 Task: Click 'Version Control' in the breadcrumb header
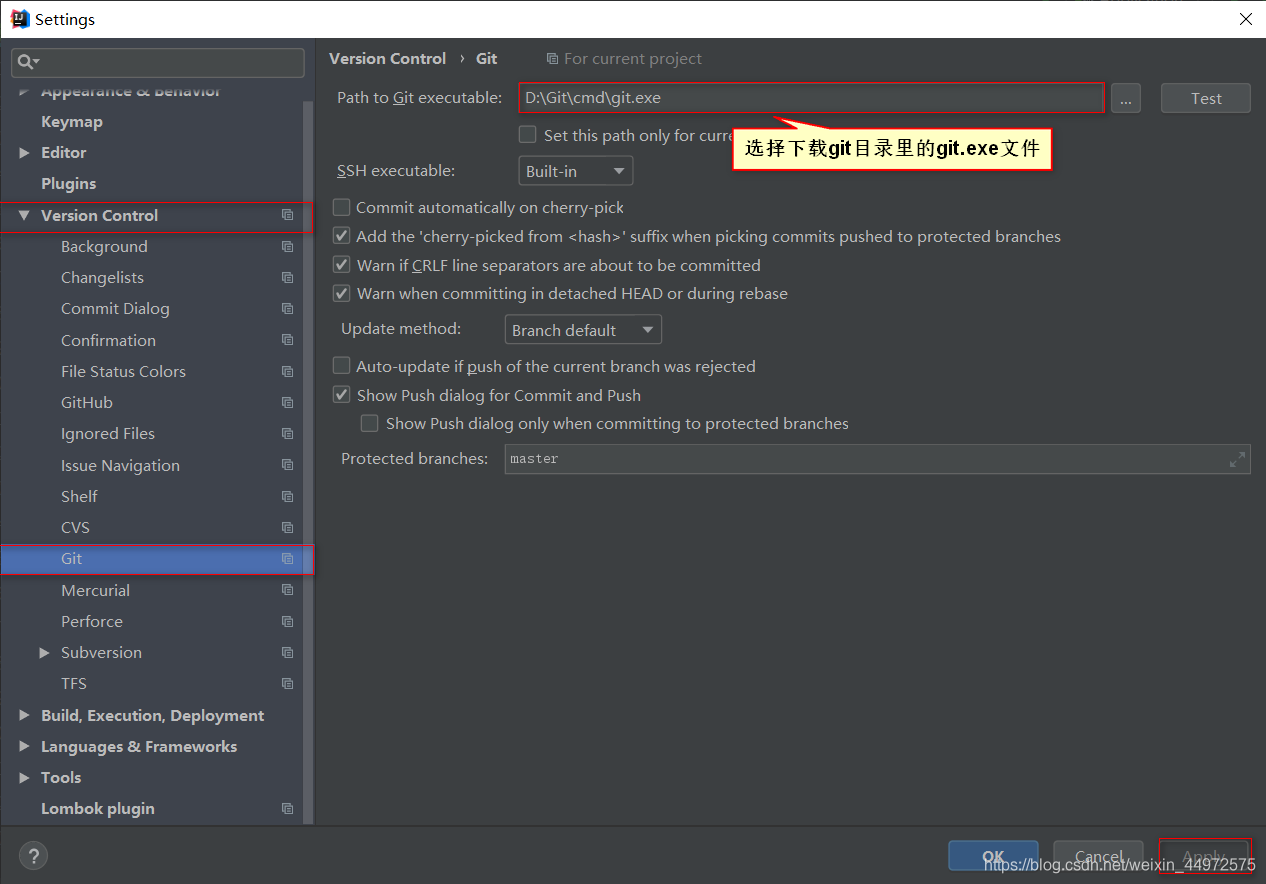[x=387, y=58]
